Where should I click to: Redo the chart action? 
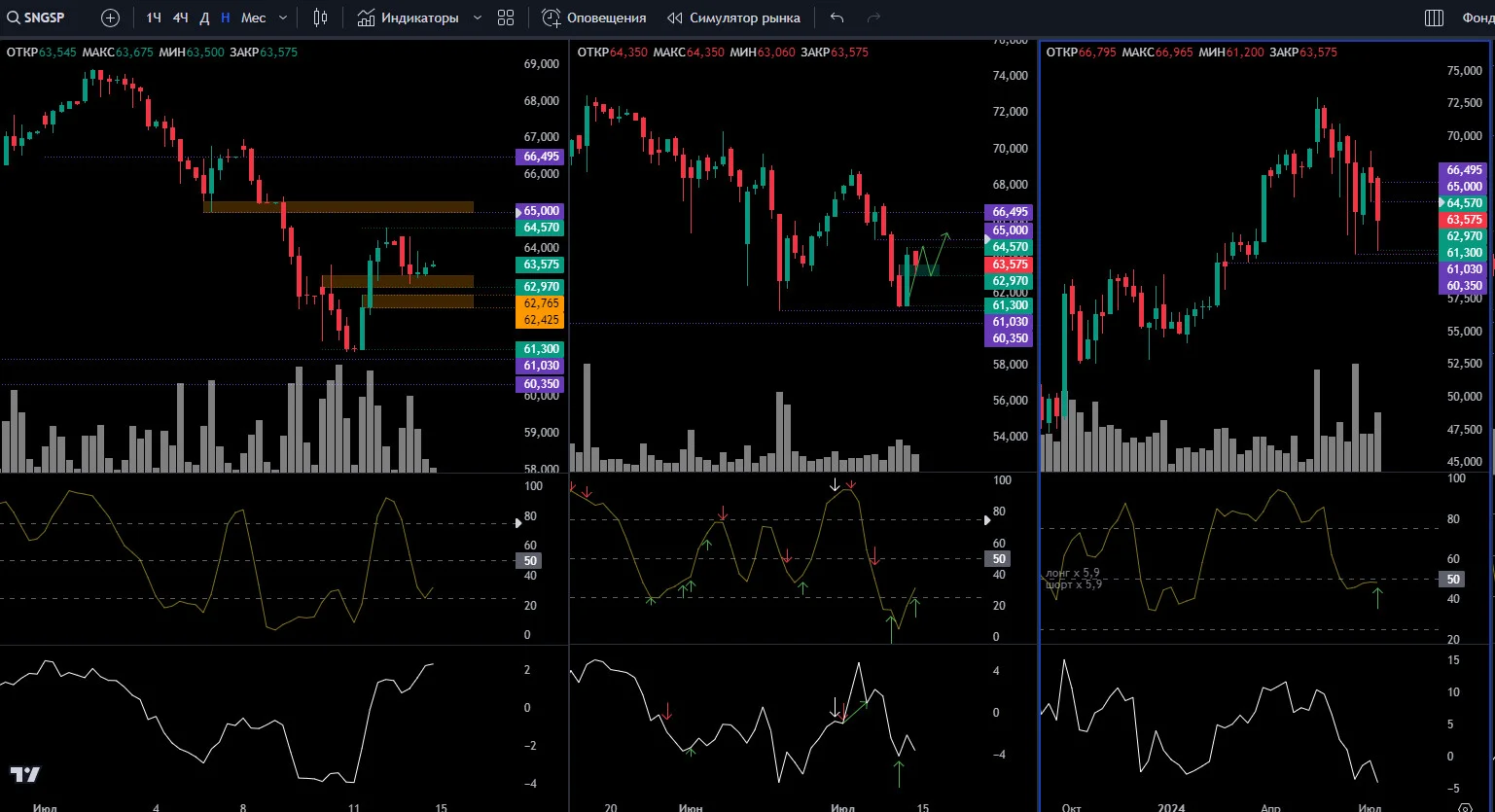tap(873, 18)
